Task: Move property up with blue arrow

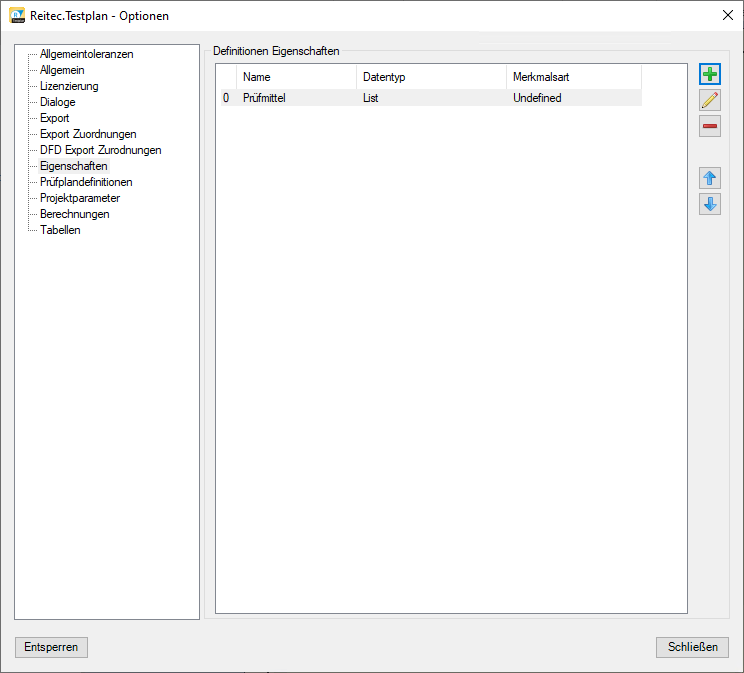Action: pyautogui.click(x=710, y=178)
